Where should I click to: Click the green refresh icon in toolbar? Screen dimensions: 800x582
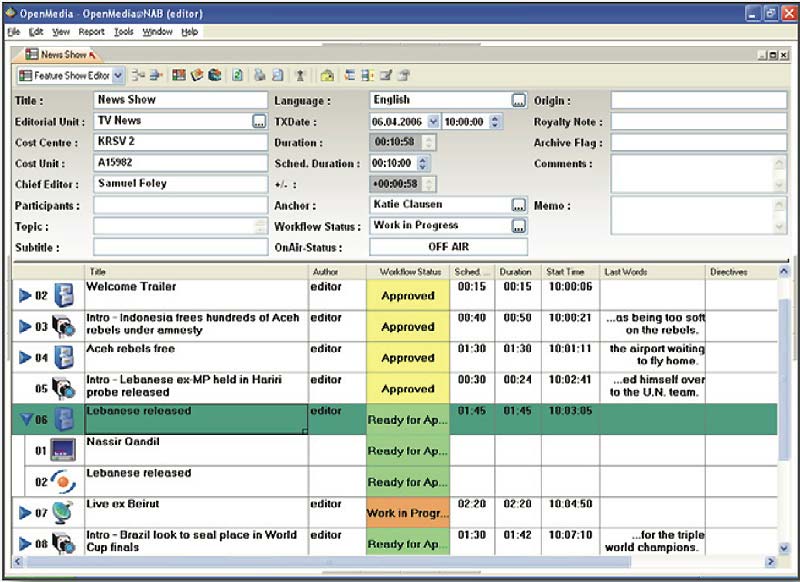pos(237,75)
